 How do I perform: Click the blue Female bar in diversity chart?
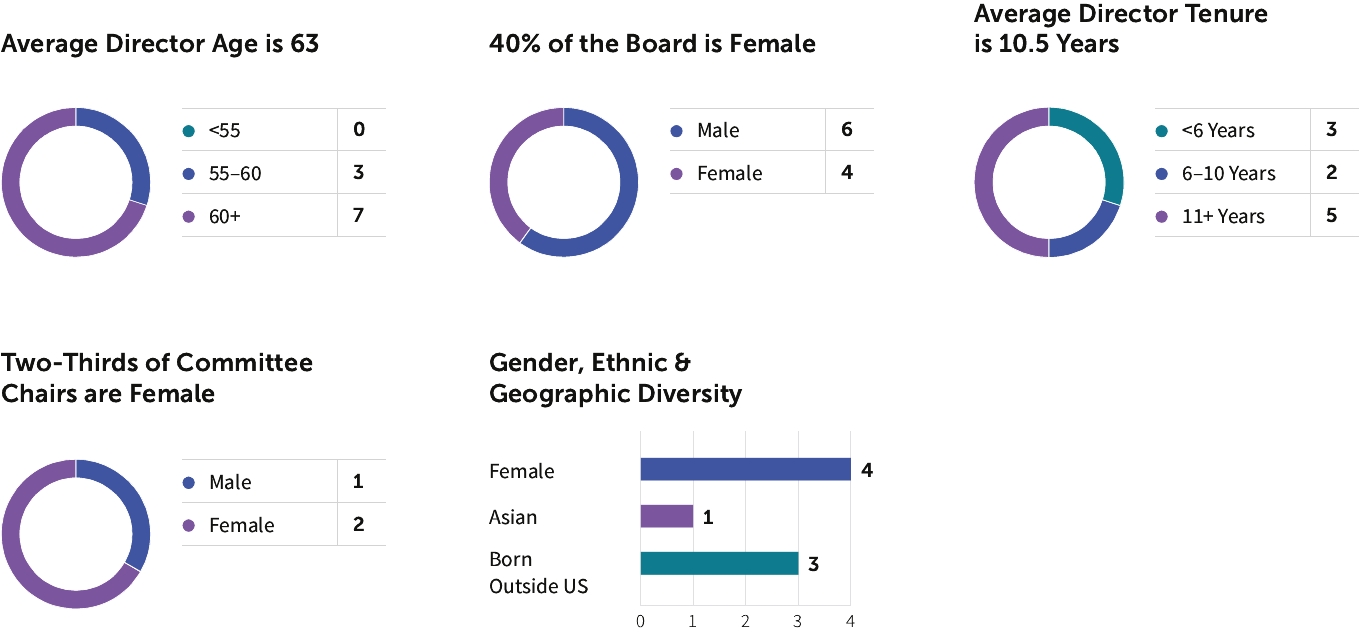click(745, 470)
